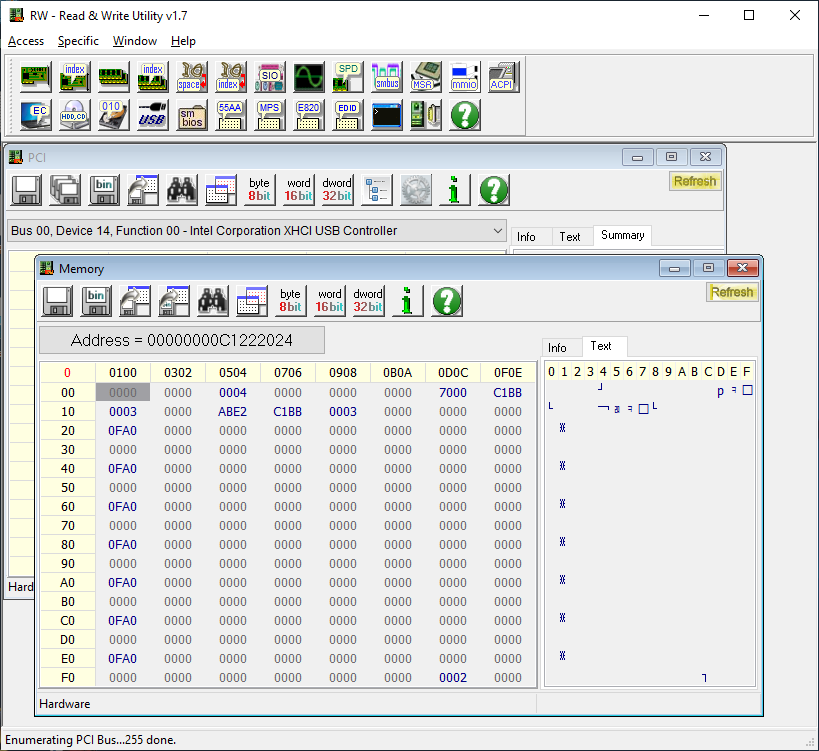Select memory cell with value ABE2

(232, 412)
